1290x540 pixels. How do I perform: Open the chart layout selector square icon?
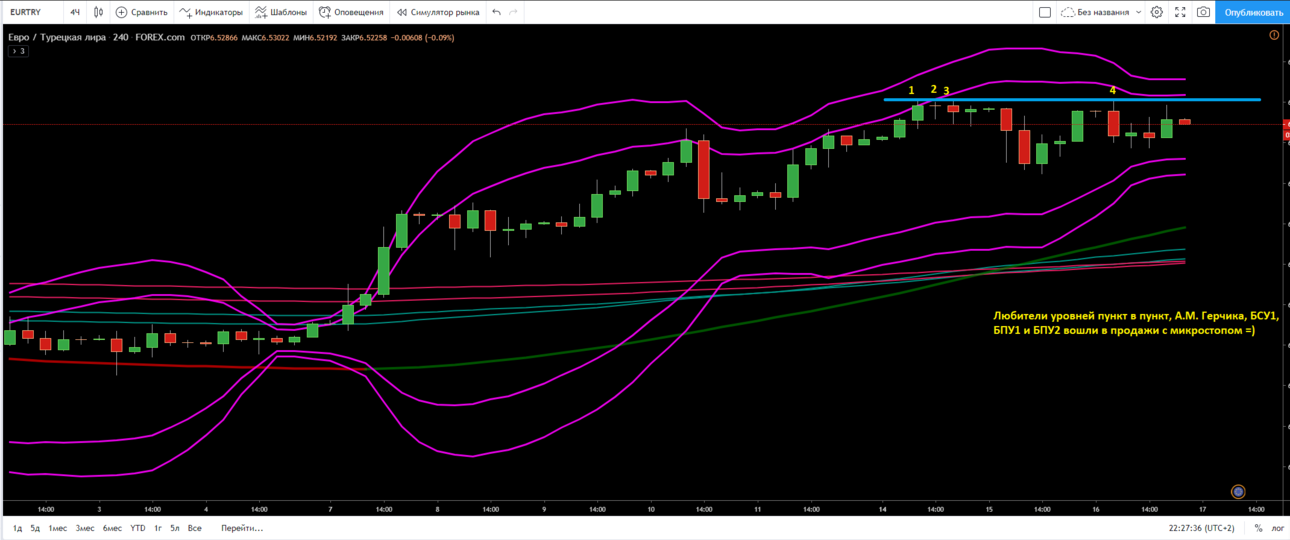coord(1045,12)
